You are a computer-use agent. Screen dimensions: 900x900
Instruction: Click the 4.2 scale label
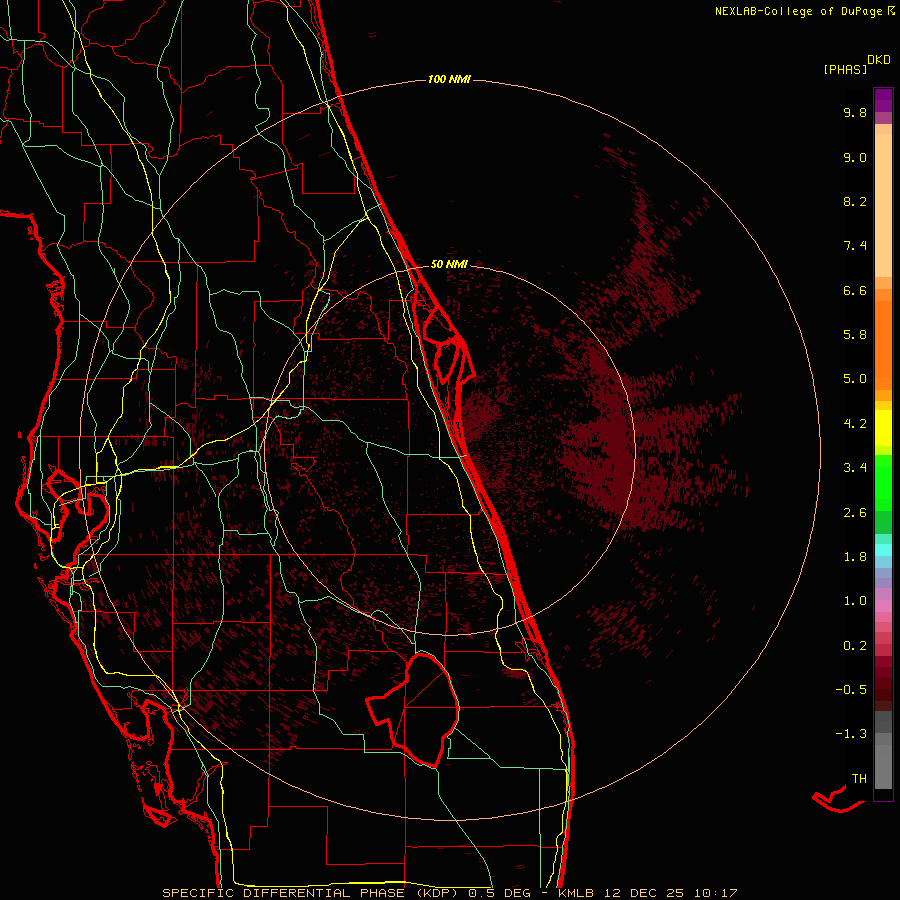click(855, 424)
